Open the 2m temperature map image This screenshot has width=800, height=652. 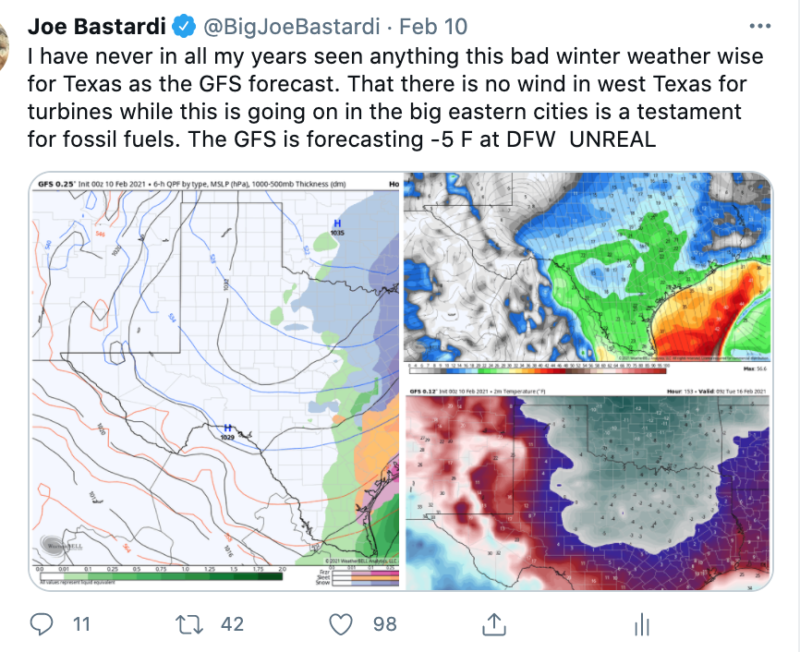click(x=588, y=489)
